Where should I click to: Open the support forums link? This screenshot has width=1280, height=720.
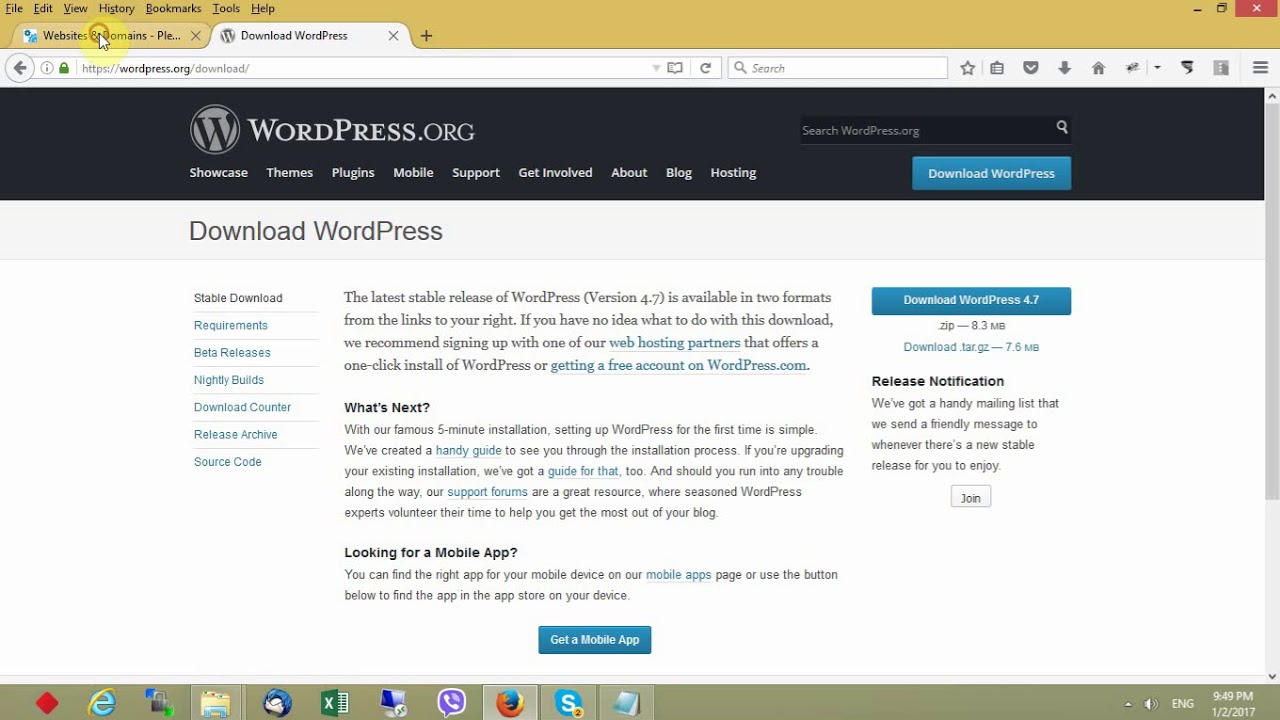point(487,492)
